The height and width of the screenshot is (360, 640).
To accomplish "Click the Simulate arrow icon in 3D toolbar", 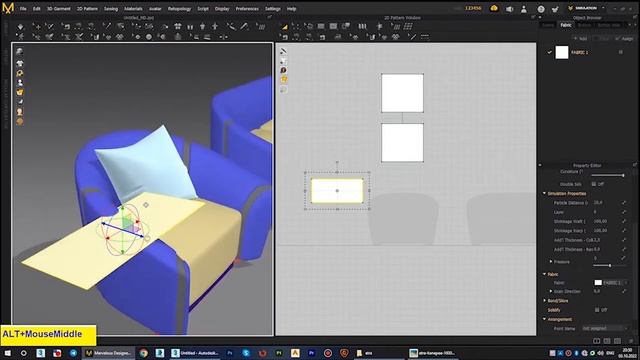I will click(20, 27).
